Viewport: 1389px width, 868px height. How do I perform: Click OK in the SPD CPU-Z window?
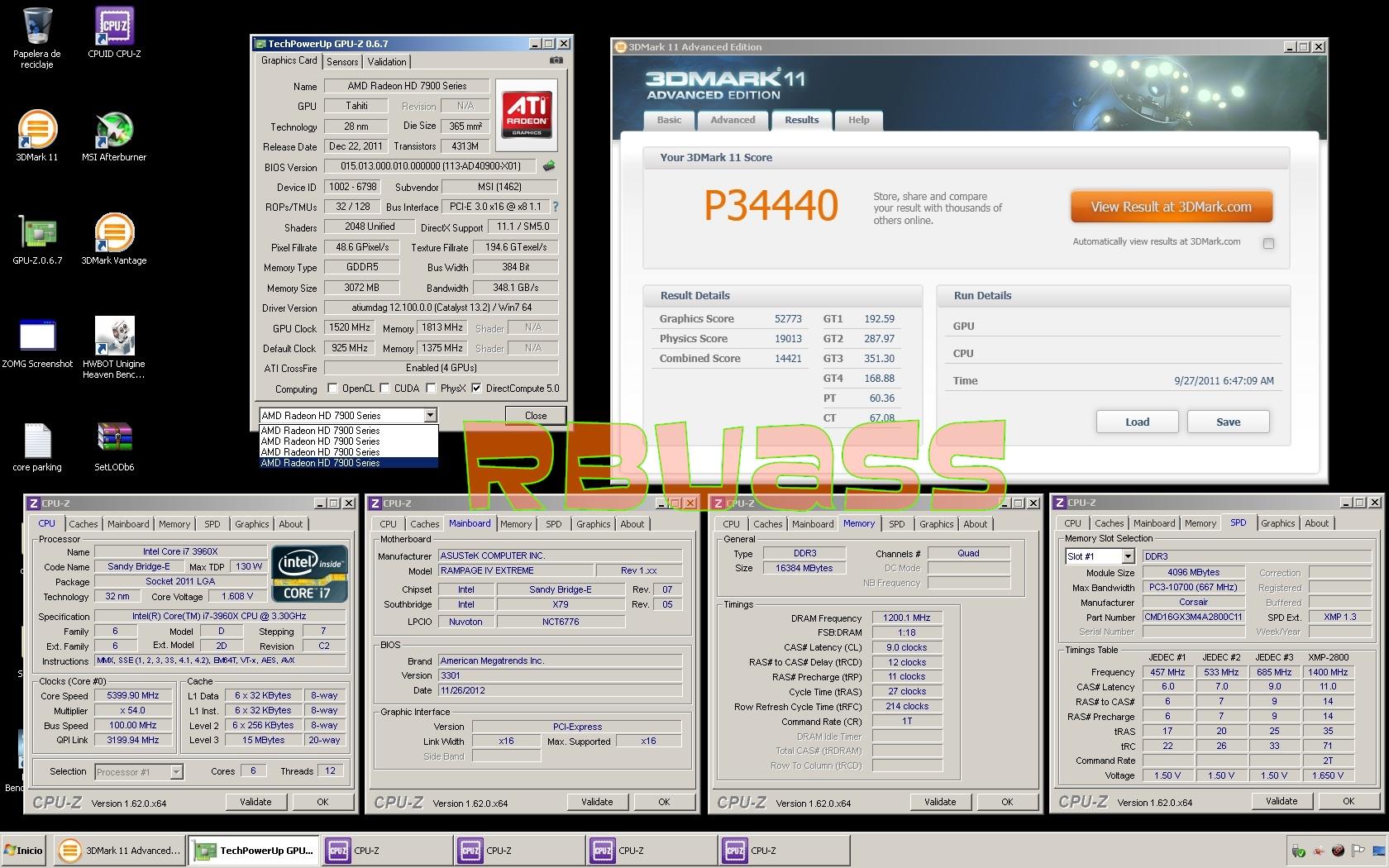(x=1348, y=801)
